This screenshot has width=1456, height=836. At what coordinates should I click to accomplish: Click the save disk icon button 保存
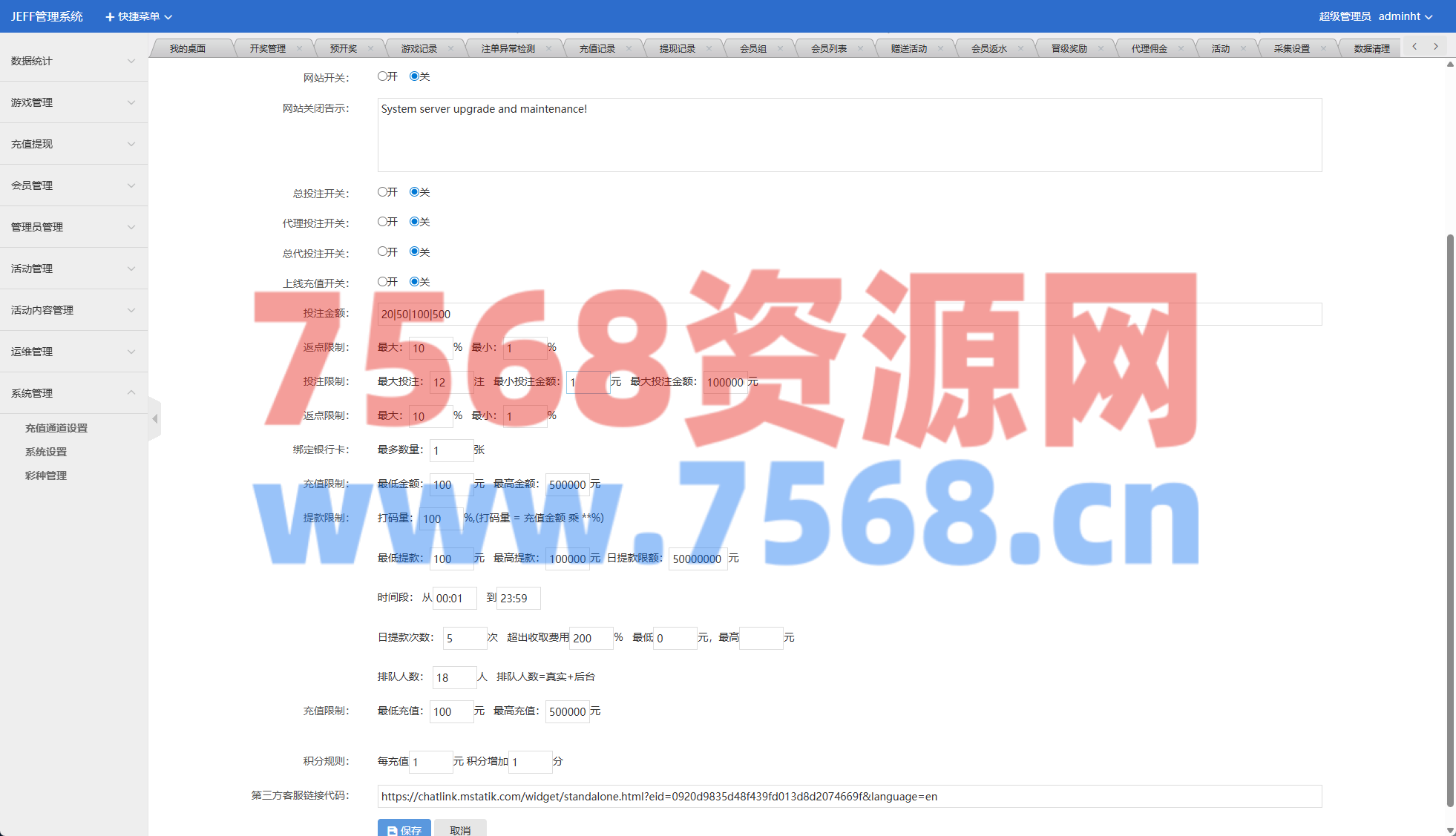click(x=404, y=829)
